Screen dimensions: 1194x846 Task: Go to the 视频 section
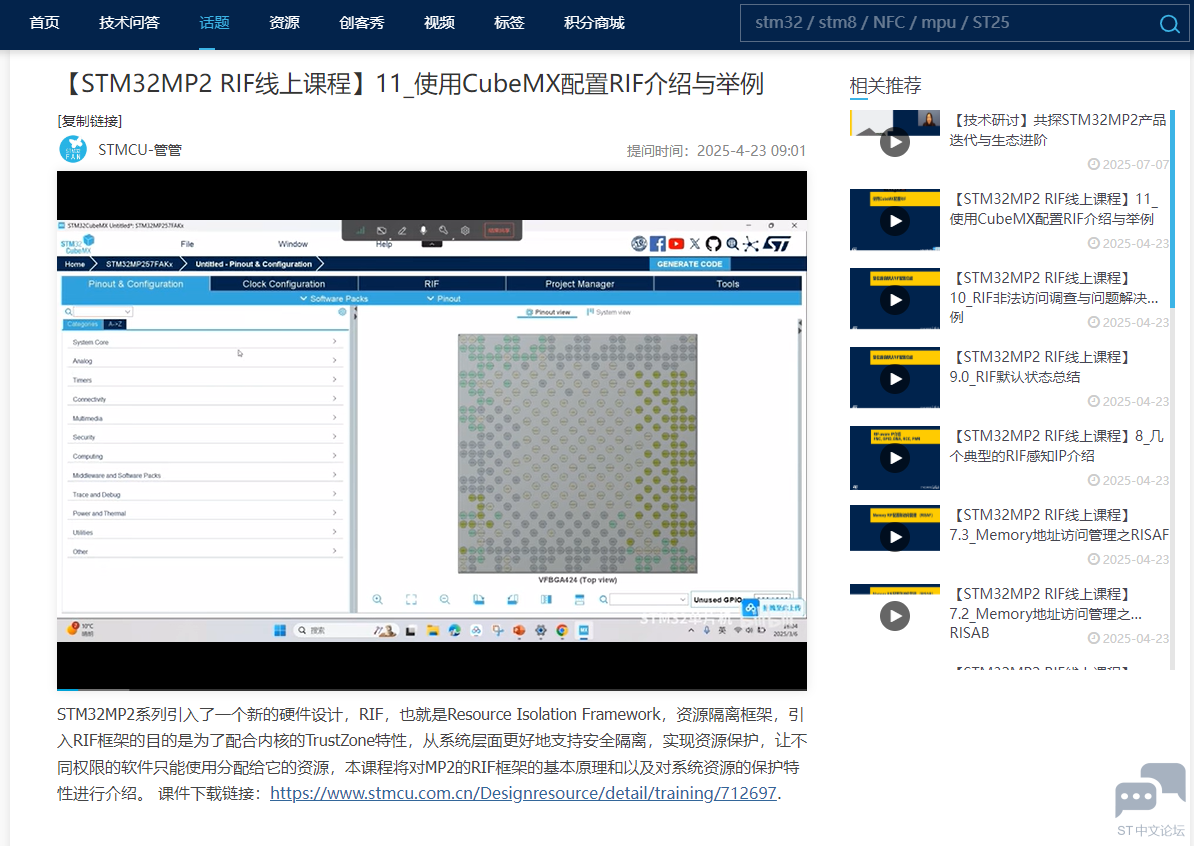click(x=439, y=23)
